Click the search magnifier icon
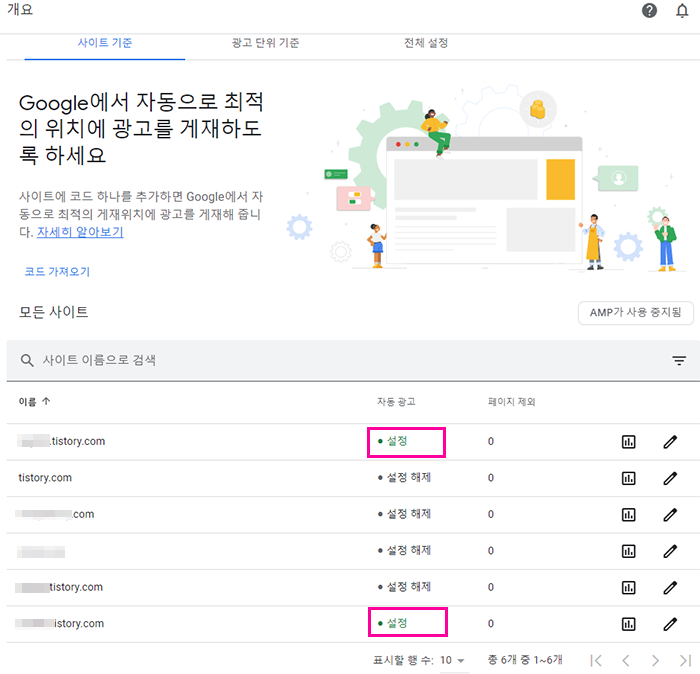The height and width of the screenshot is (674, 700). tap(27, 360)
